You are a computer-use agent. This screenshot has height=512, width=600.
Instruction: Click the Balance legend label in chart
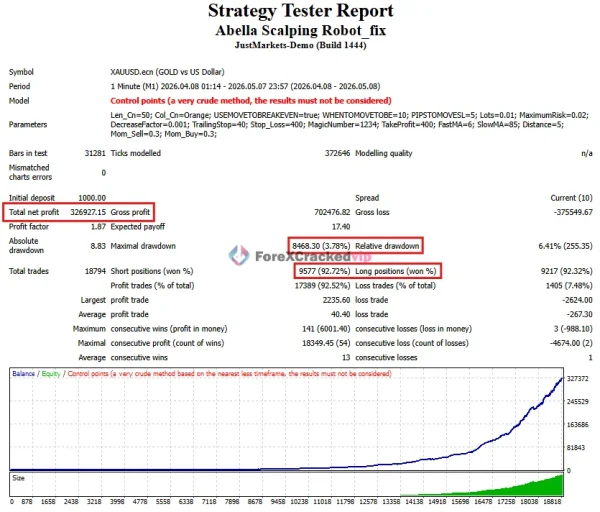click(x=23, y=373)
